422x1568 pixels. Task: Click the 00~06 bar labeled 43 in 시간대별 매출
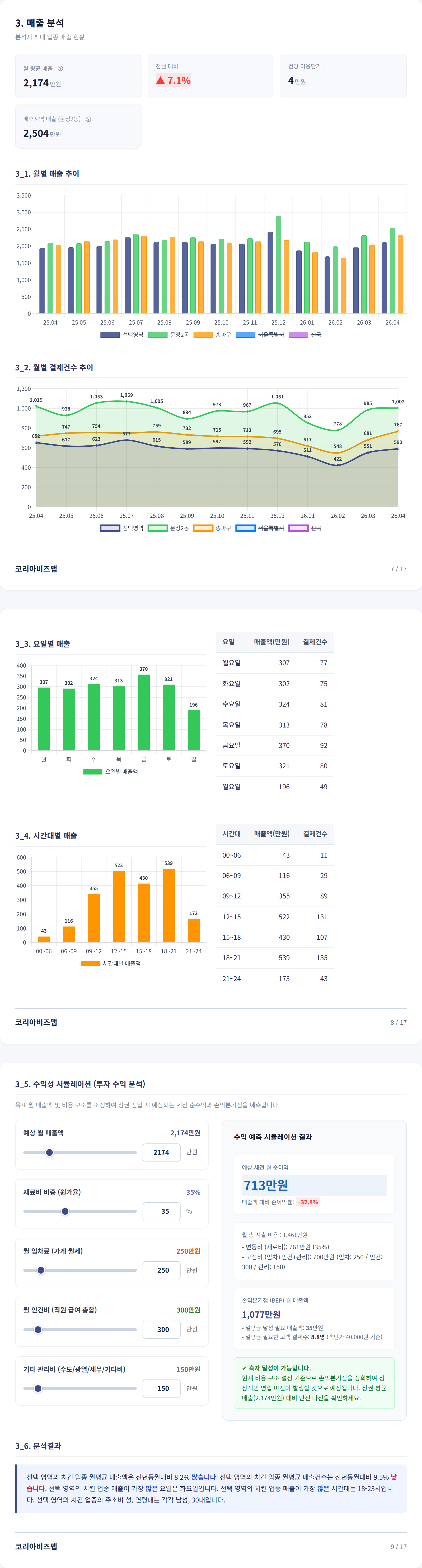pos(44,939)
